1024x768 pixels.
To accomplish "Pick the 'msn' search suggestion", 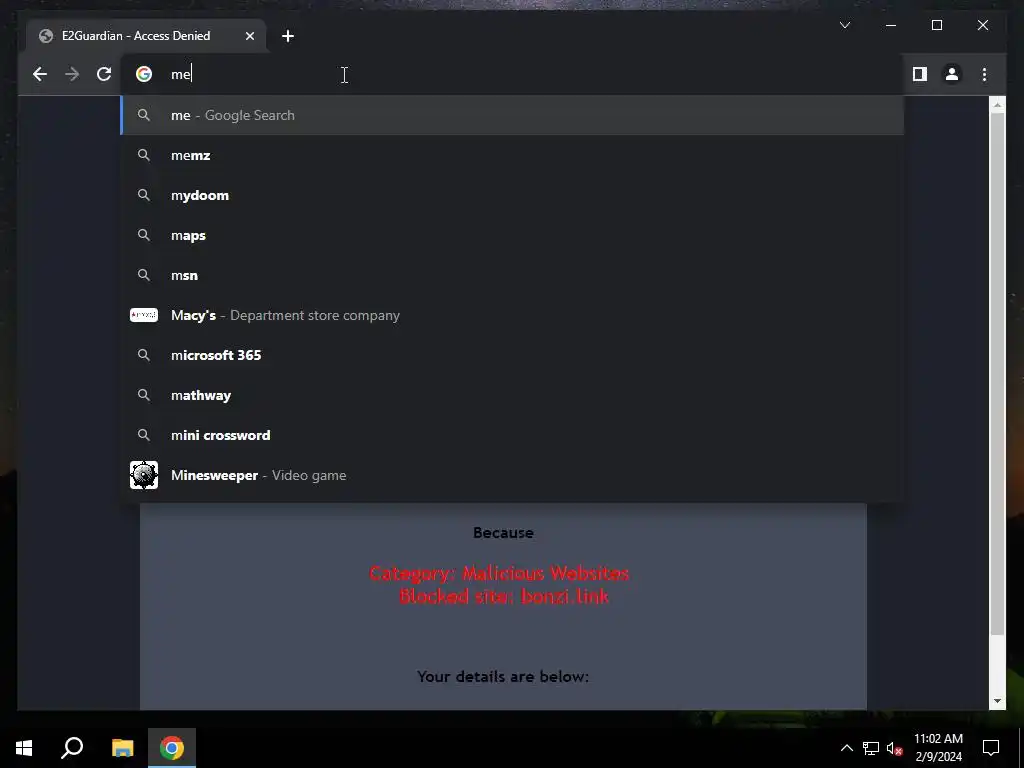I will (513, 275).
